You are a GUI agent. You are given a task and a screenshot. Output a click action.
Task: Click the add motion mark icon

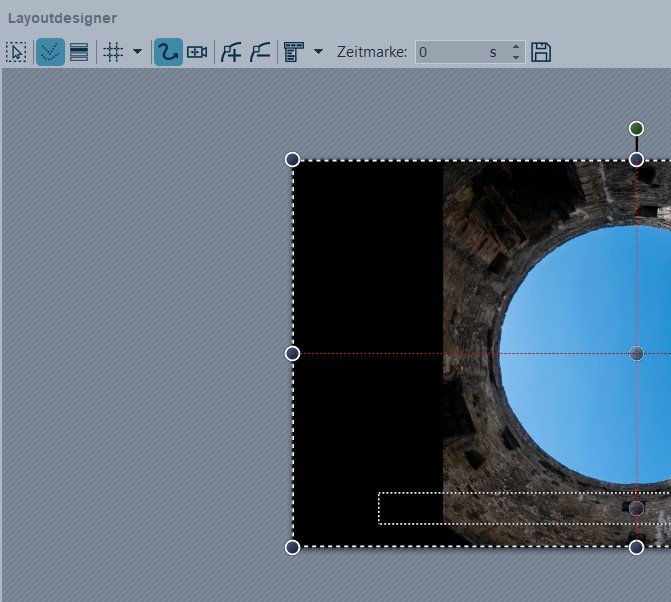click(231, 52)
